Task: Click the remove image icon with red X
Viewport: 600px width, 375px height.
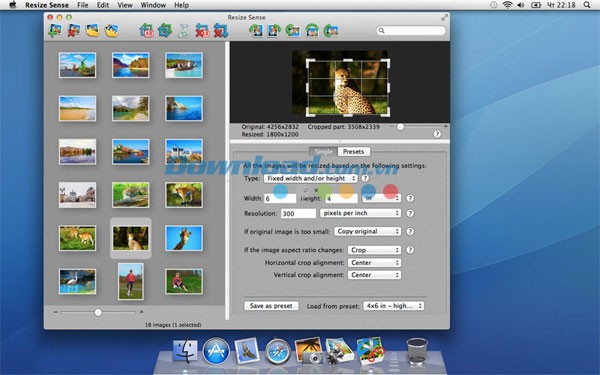Action: point(73,30)
